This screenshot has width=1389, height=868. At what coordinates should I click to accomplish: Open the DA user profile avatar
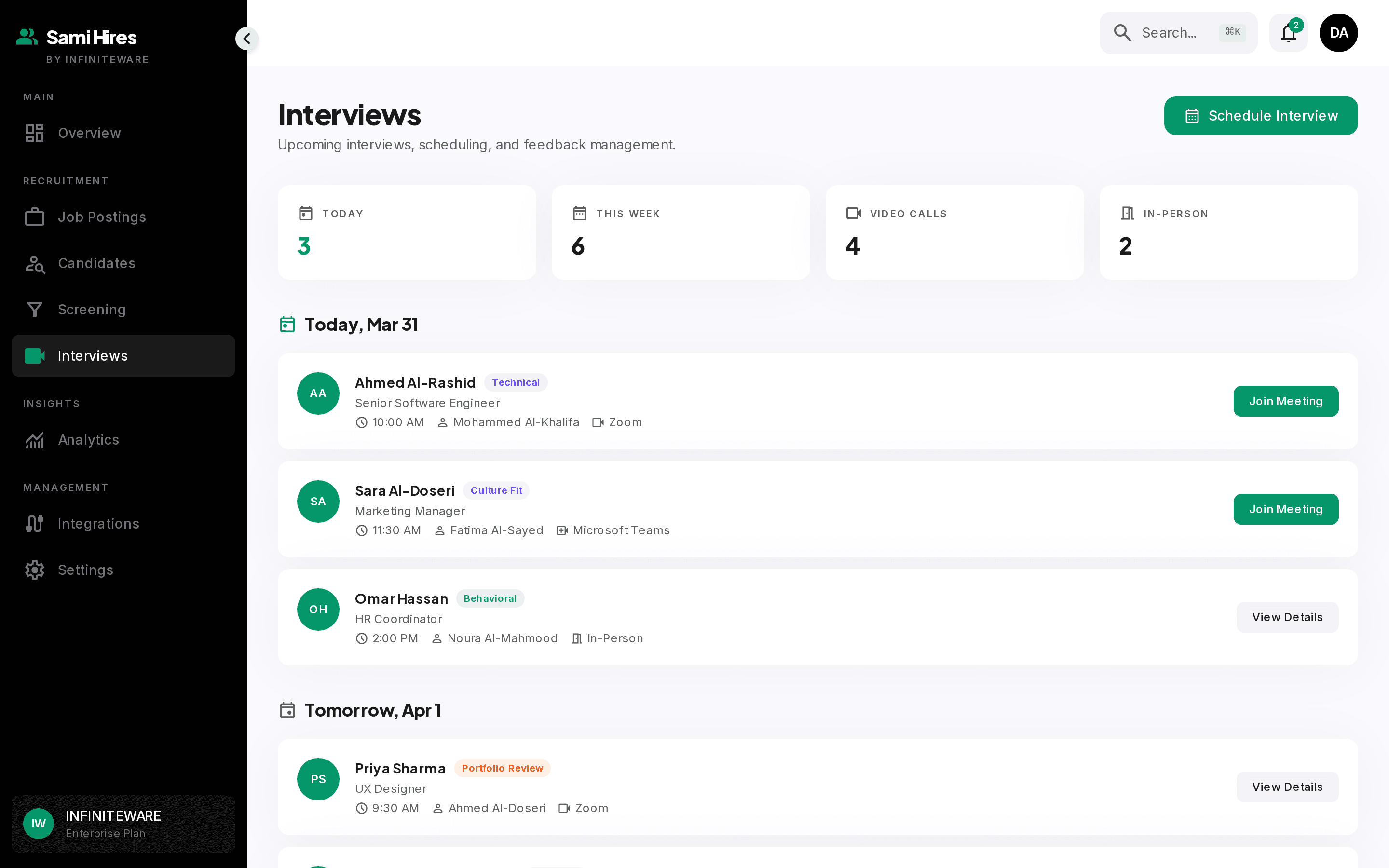[x=1338, y=33]
